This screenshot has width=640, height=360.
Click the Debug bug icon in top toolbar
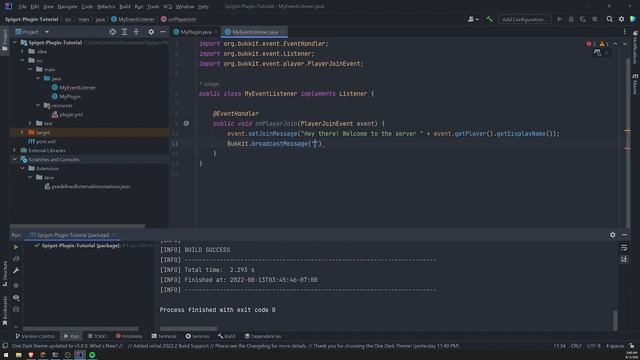tap(571, 19)
